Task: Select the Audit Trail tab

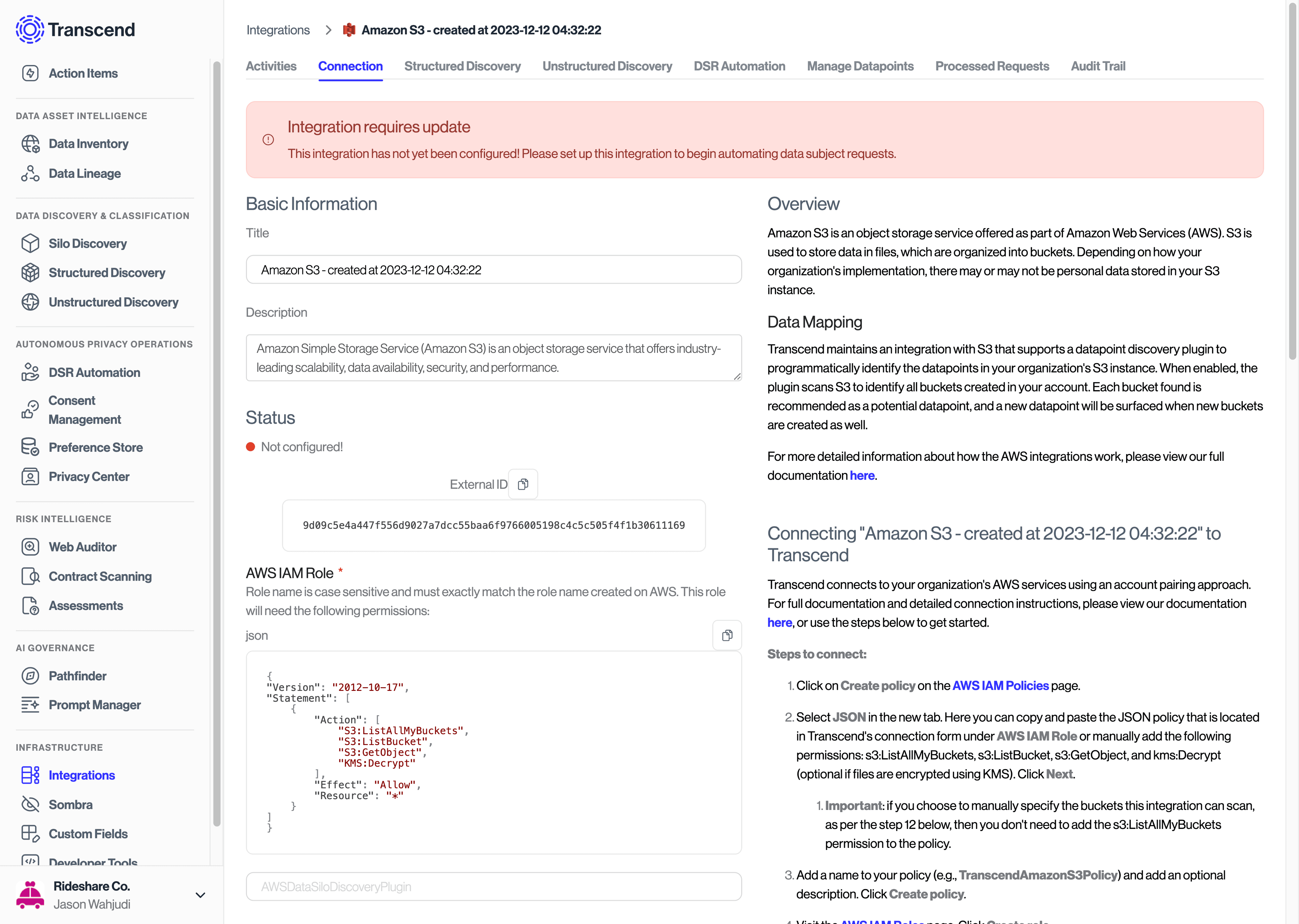Action: [1098, 66]
